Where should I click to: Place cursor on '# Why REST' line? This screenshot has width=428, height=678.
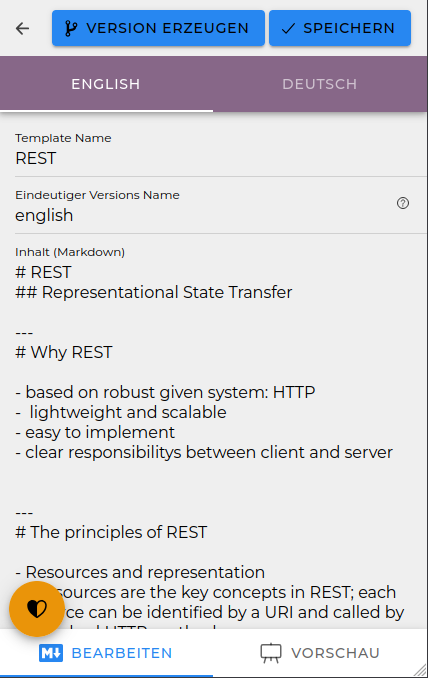pyautogui.click(x=64, y=352)
